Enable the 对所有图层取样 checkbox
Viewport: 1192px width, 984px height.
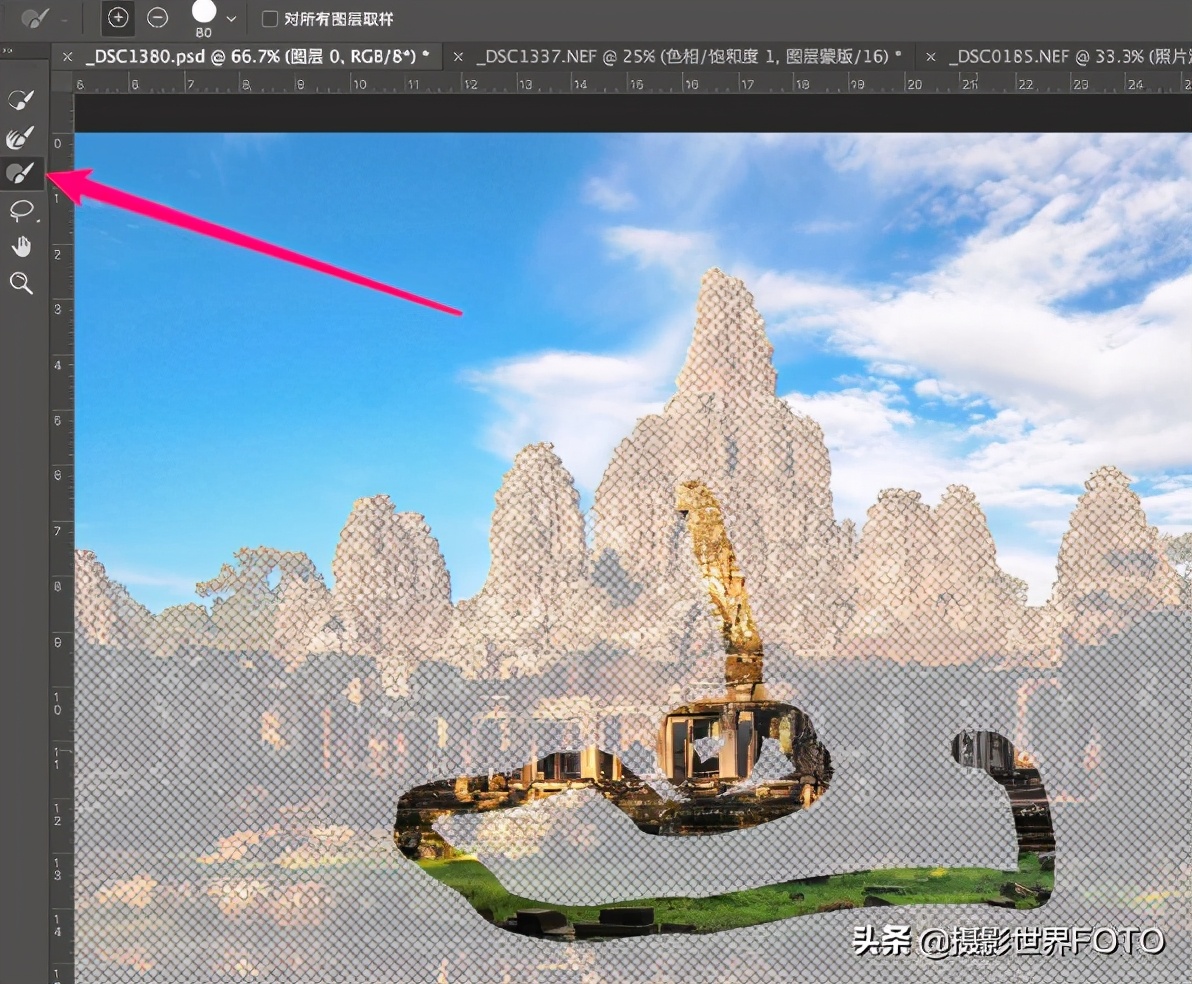pyautogui.click(x=269, y=19)
